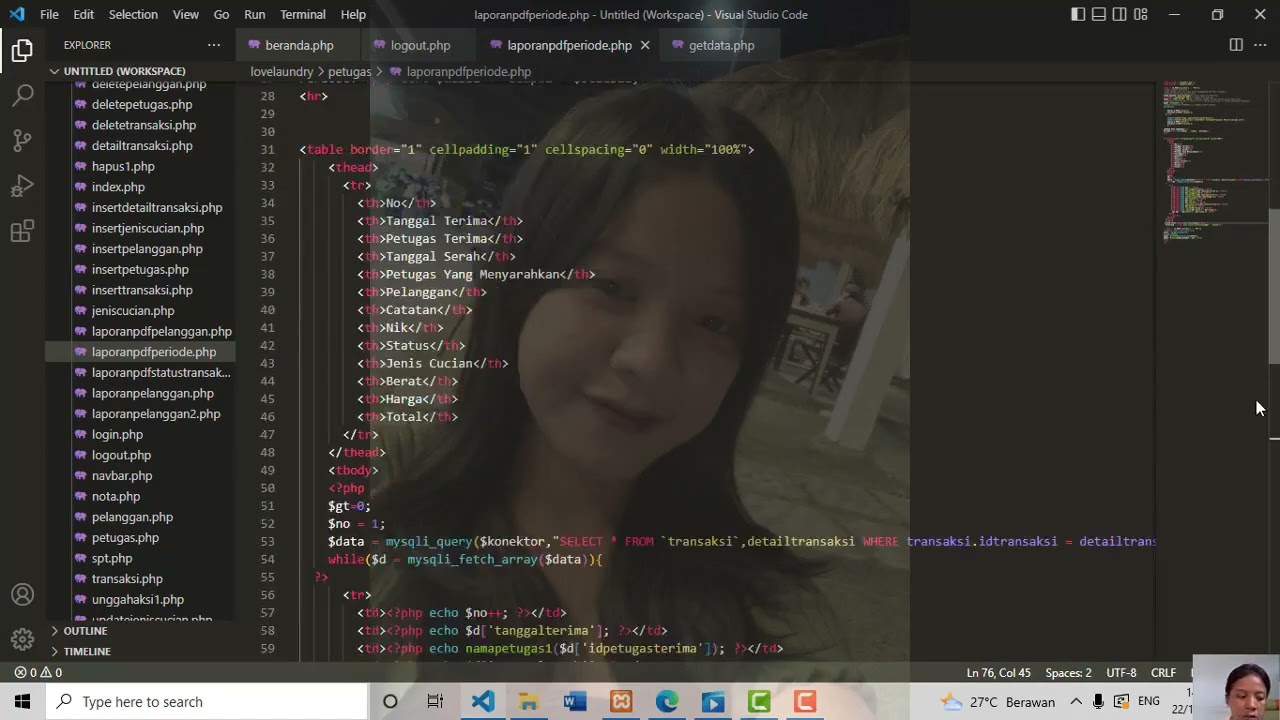Viewport: 1280px width, 720px height.
Task: Click laporanpdfperiode.php breadcrumb segment
Action: (x=468, y=72)
